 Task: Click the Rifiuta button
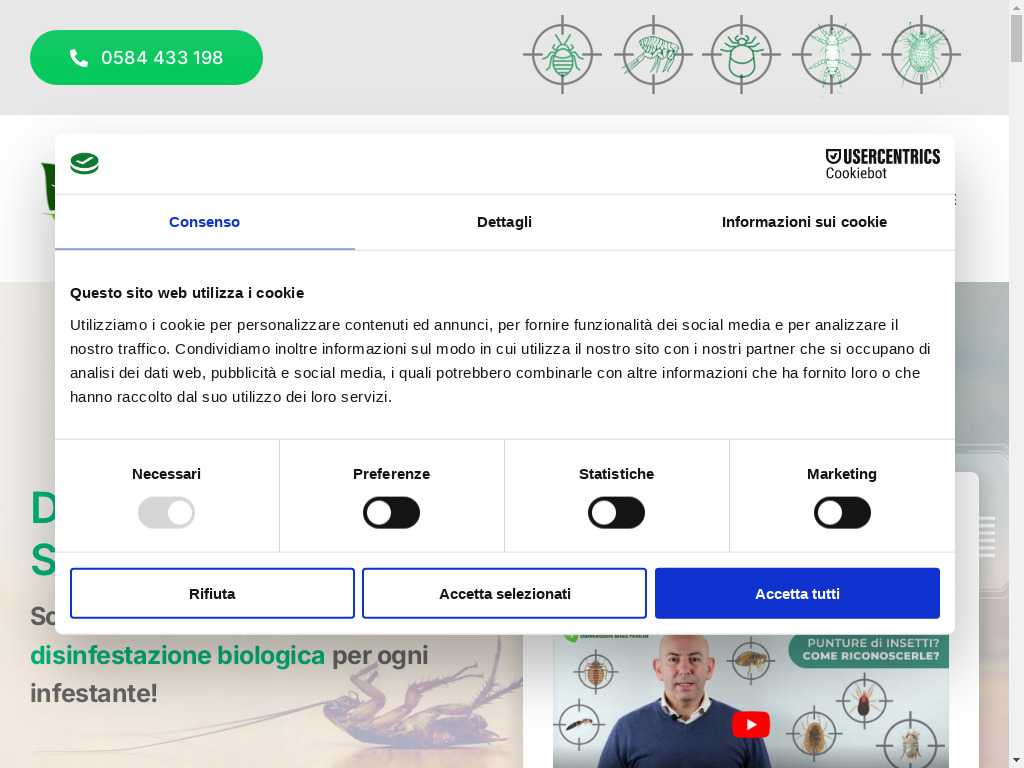(x=212, y=593)
